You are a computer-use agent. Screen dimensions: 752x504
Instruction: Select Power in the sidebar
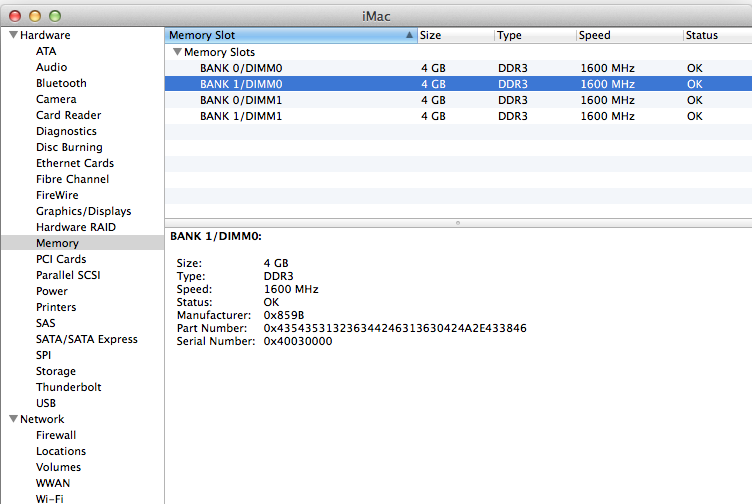point(52,291)
